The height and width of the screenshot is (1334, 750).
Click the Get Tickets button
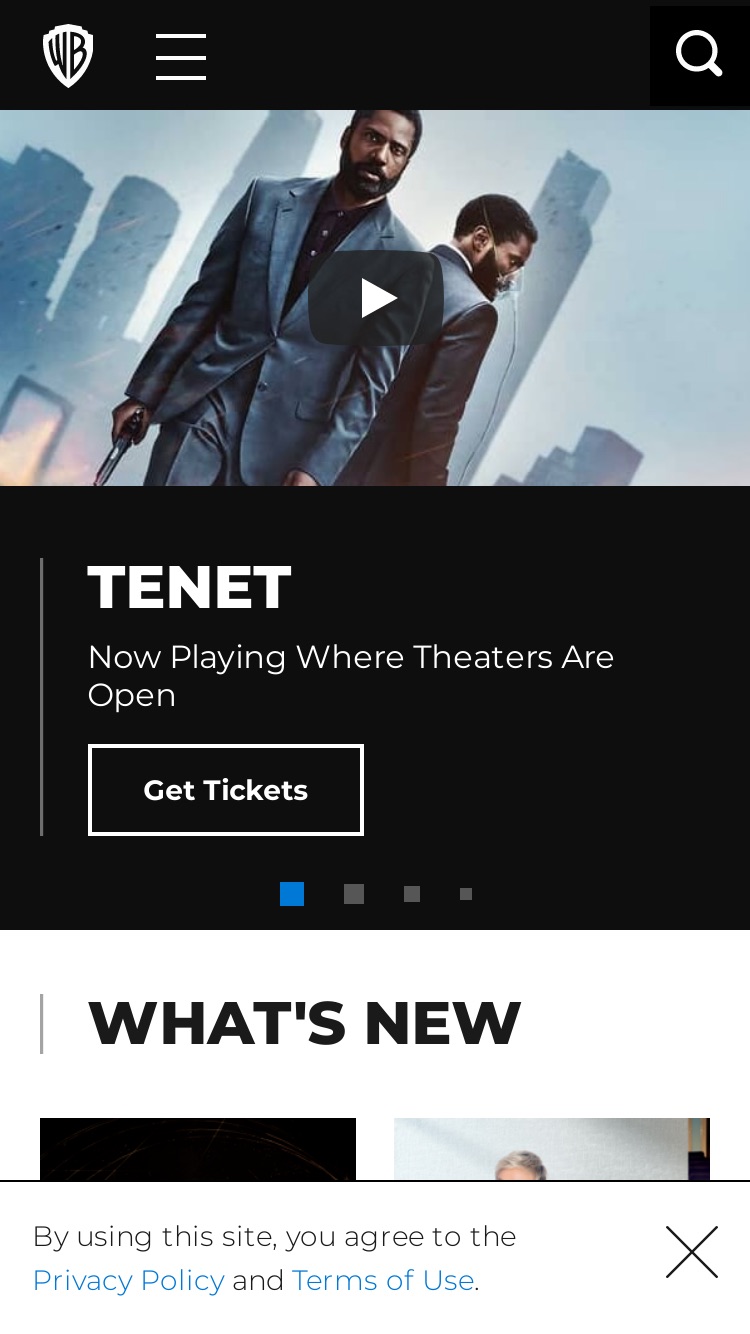coord(226,790)
